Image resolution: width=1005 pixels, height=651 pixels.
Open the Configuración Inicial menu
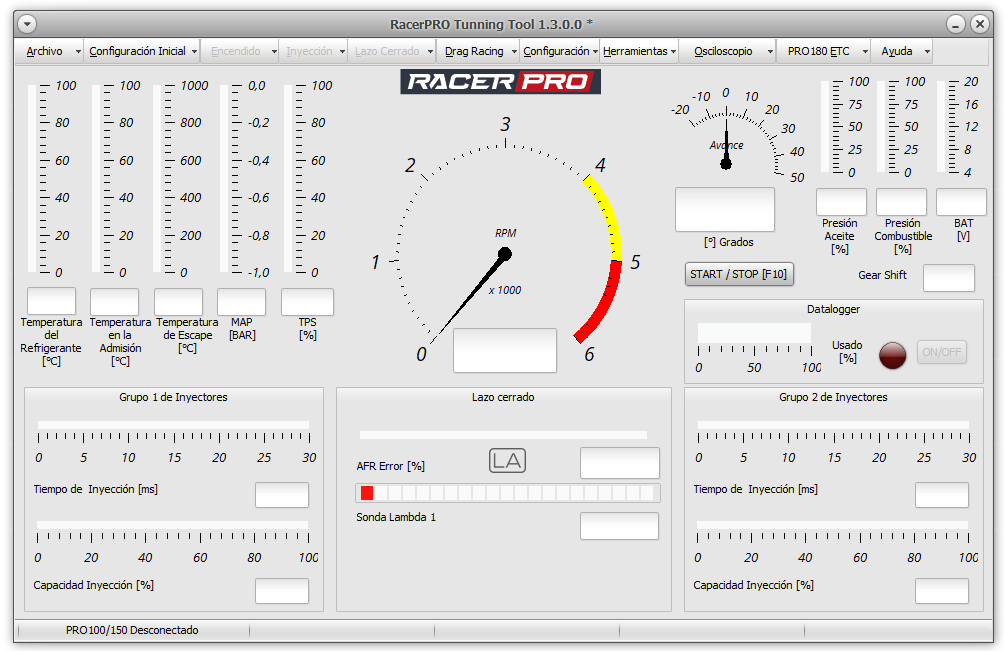click(x=137, y=51)
